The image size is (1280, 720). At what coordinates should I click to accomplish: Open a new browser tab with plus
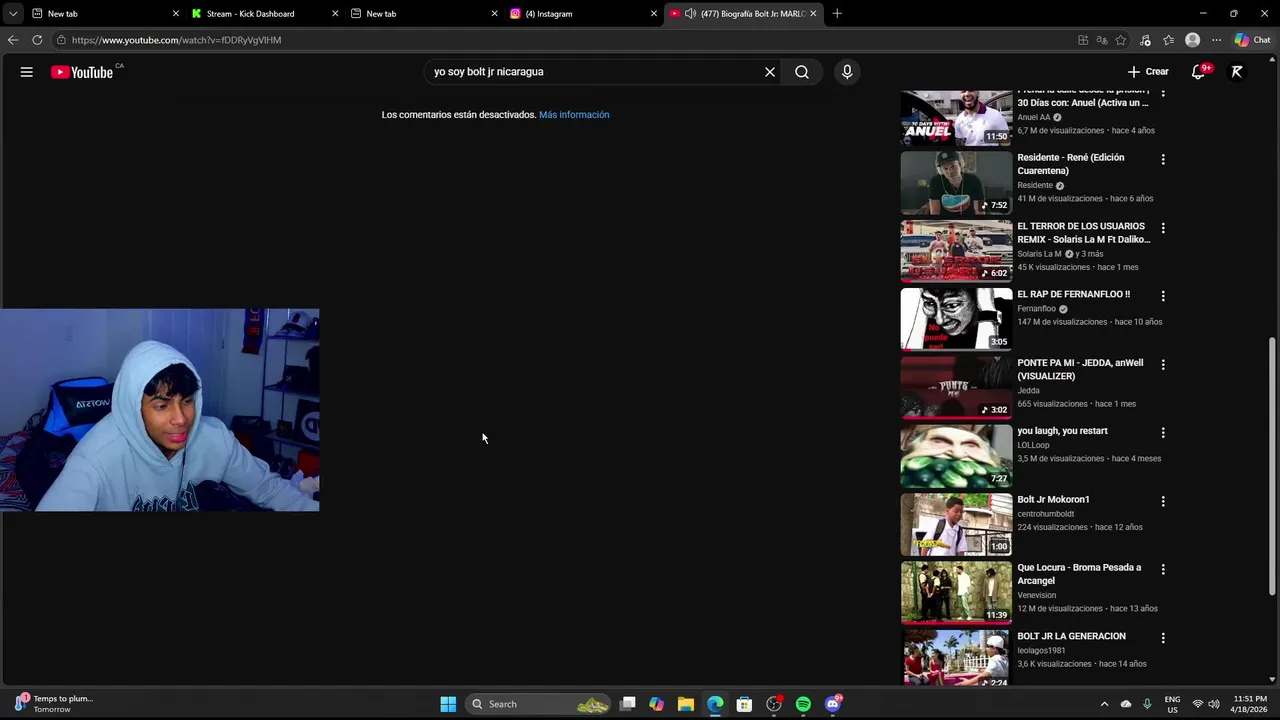(x=837, y=14)
